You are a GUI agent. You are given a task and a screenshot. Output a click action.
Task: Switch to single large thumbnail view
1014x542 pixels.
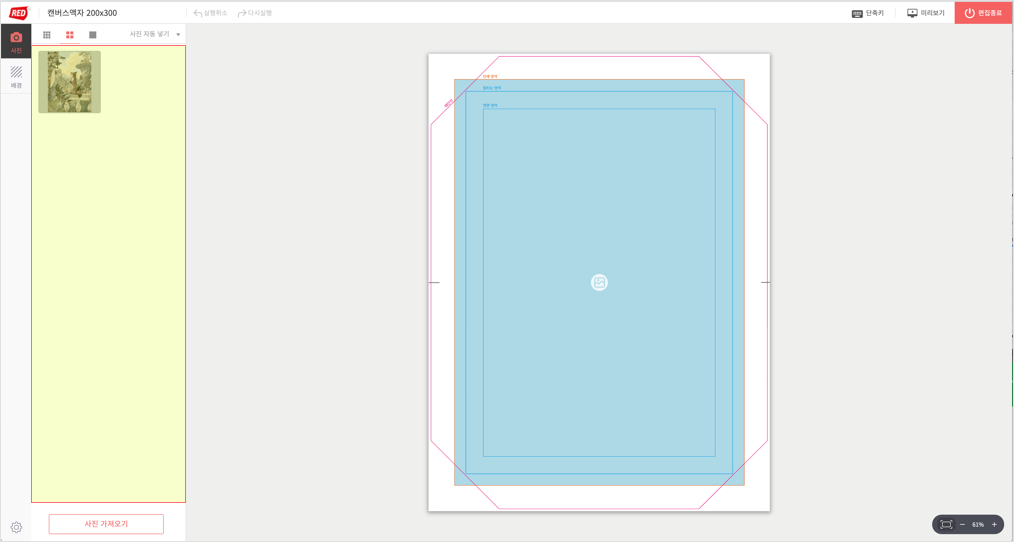[92, 35]
